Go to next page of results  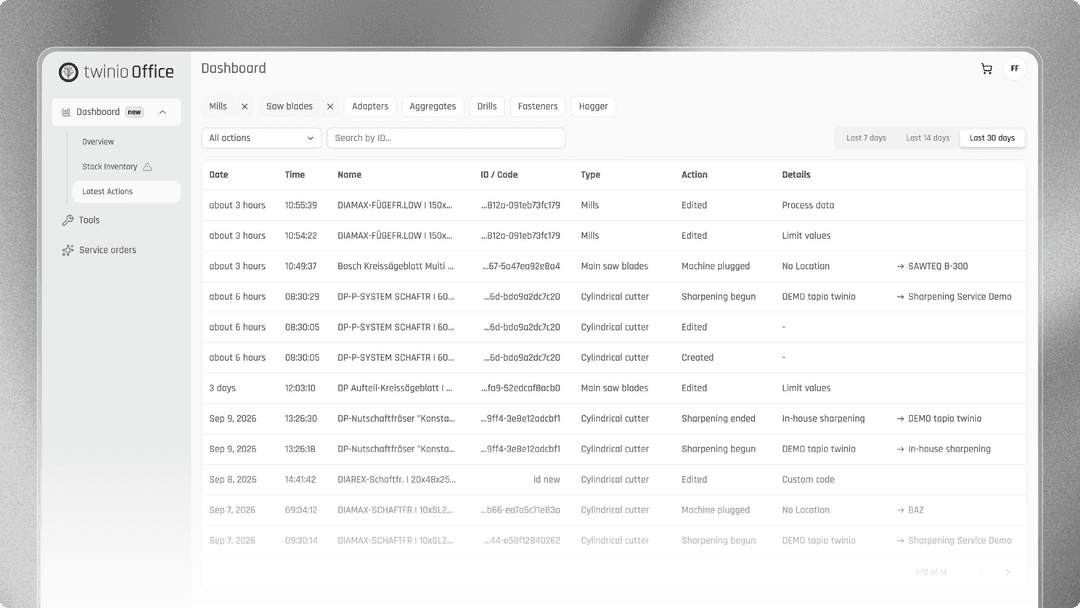pos(1008,572)
